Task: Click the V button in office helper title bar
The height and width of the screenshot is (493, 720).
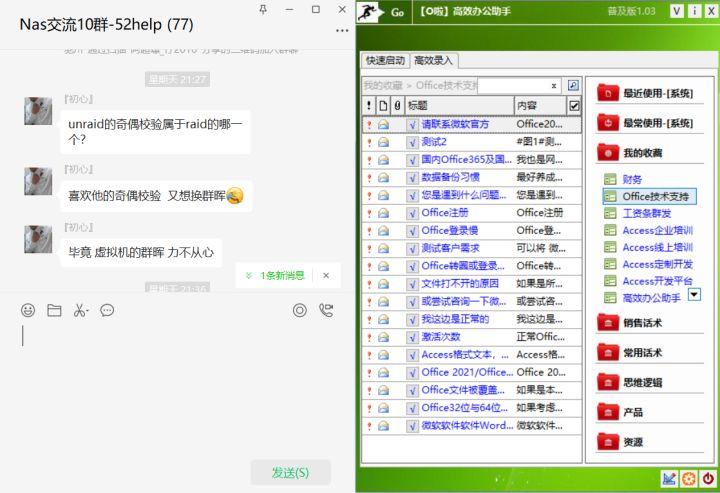Action: coord(676,11)
